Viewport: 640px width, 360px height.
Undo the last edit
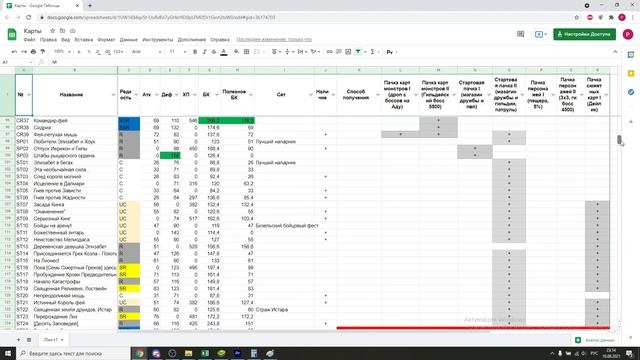(14, 52)
